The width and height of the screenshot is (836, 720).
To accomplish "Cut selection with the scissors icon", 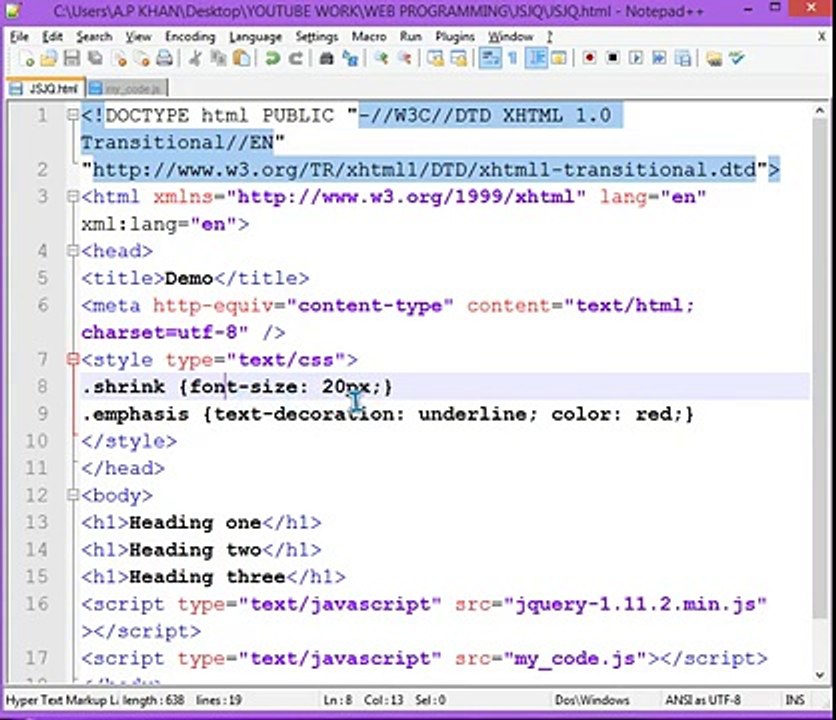I will coord(195,58).
